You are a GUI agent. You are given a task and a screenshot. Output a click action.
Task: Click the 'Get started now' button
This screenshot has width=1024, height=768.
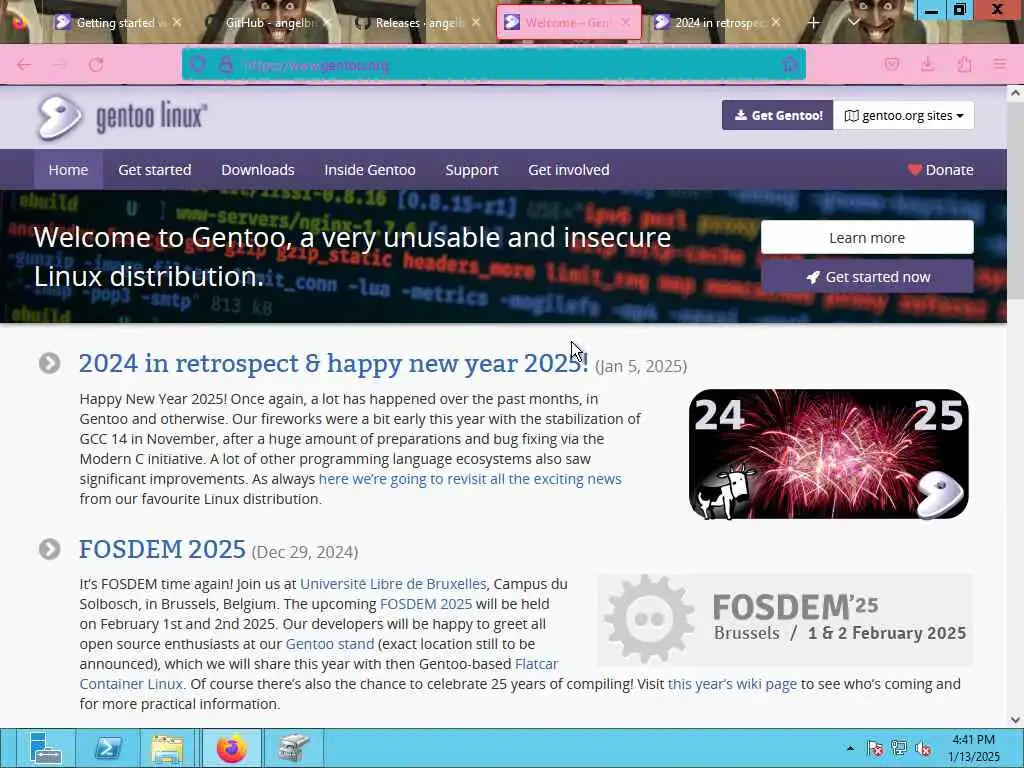coord(867,277)
